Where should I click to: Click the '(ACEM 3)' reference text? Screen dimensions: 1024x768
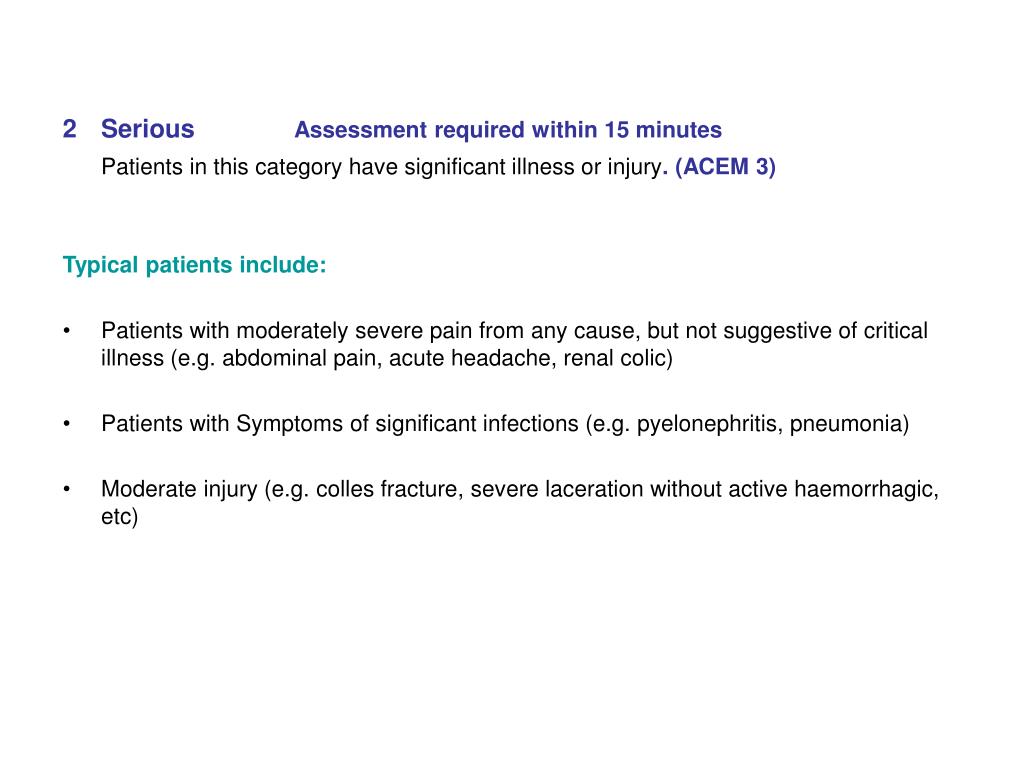point(726,167)
